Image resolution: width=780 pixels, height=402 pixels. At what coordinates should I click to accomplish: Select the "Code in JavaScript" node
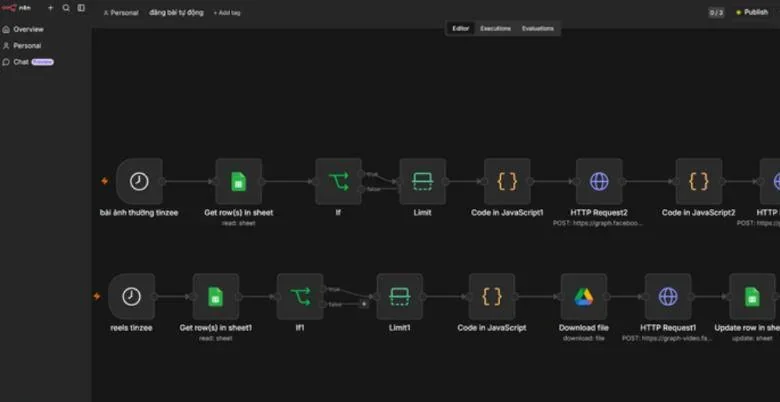coord(491,297)
